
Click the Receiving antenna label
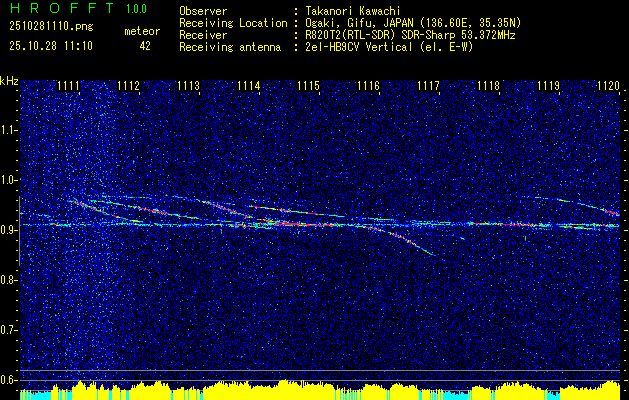[230, 47]
